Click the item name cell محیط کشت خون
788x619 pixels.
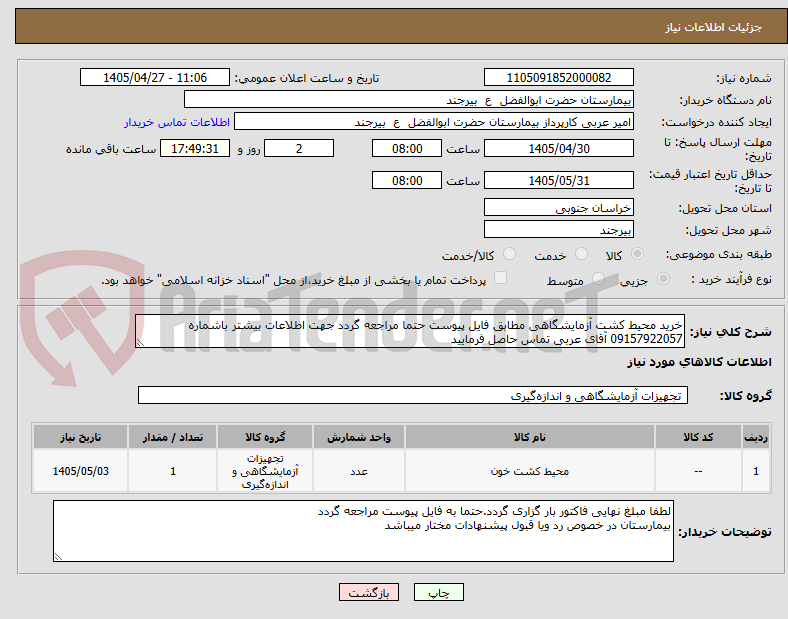(x=530, y=471)
